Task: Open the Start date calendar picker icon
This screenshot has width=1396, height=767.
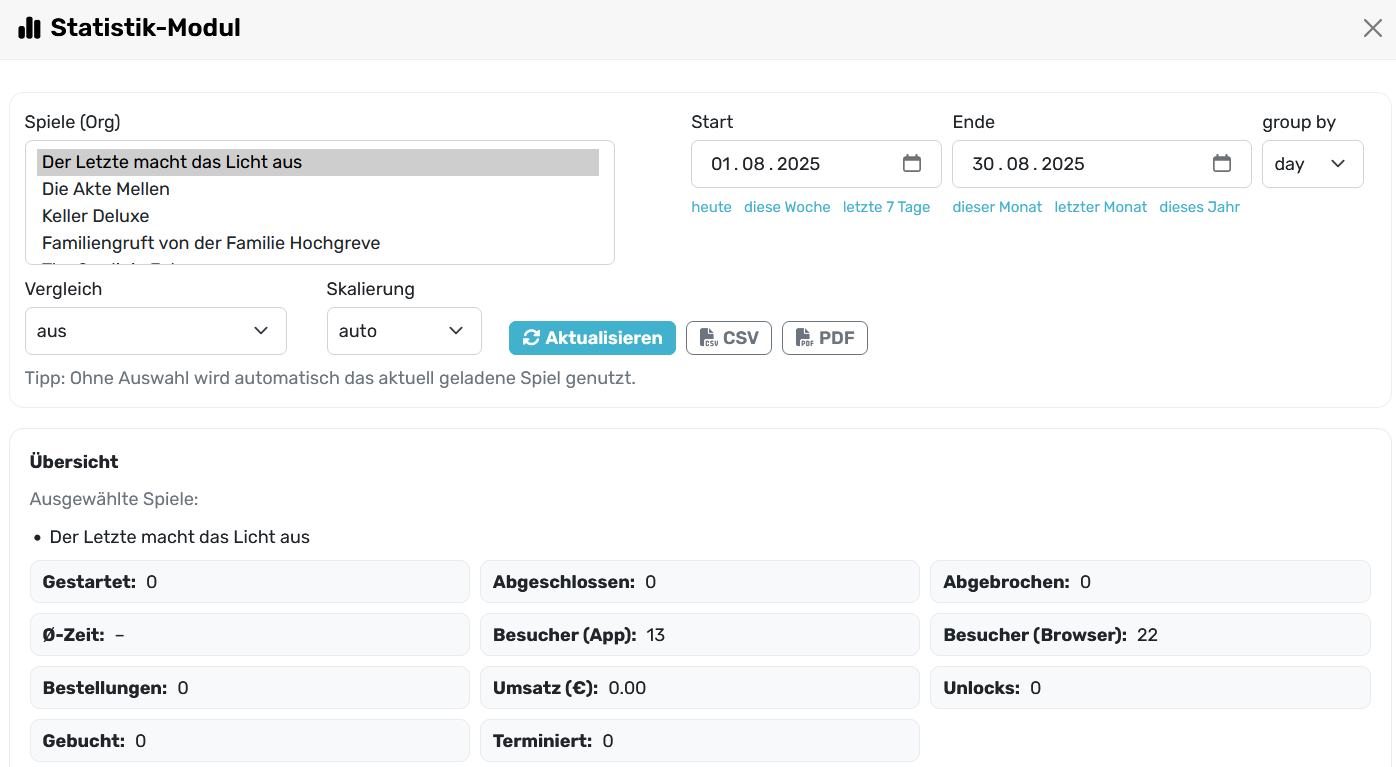Action: (911, 163)
